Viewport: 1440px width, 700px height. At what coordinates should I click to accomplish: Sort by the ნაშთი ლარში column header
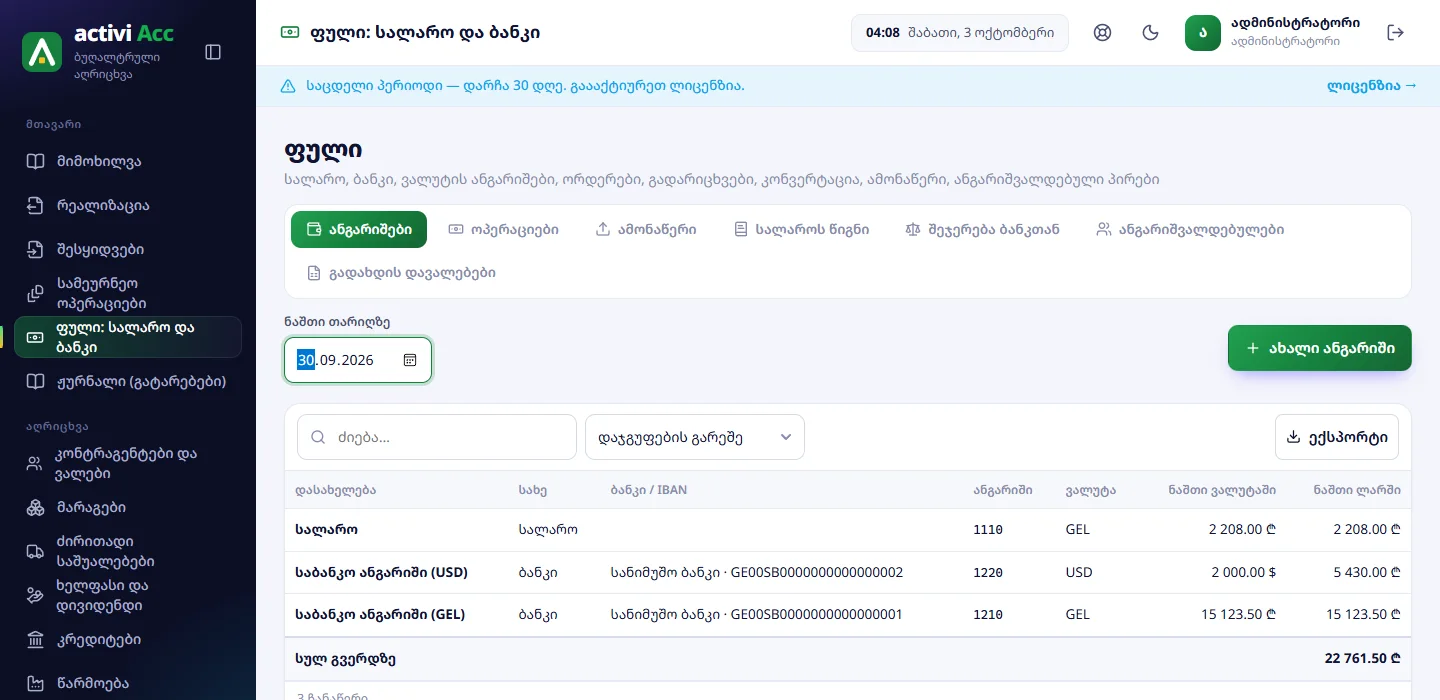(1357, 490)
